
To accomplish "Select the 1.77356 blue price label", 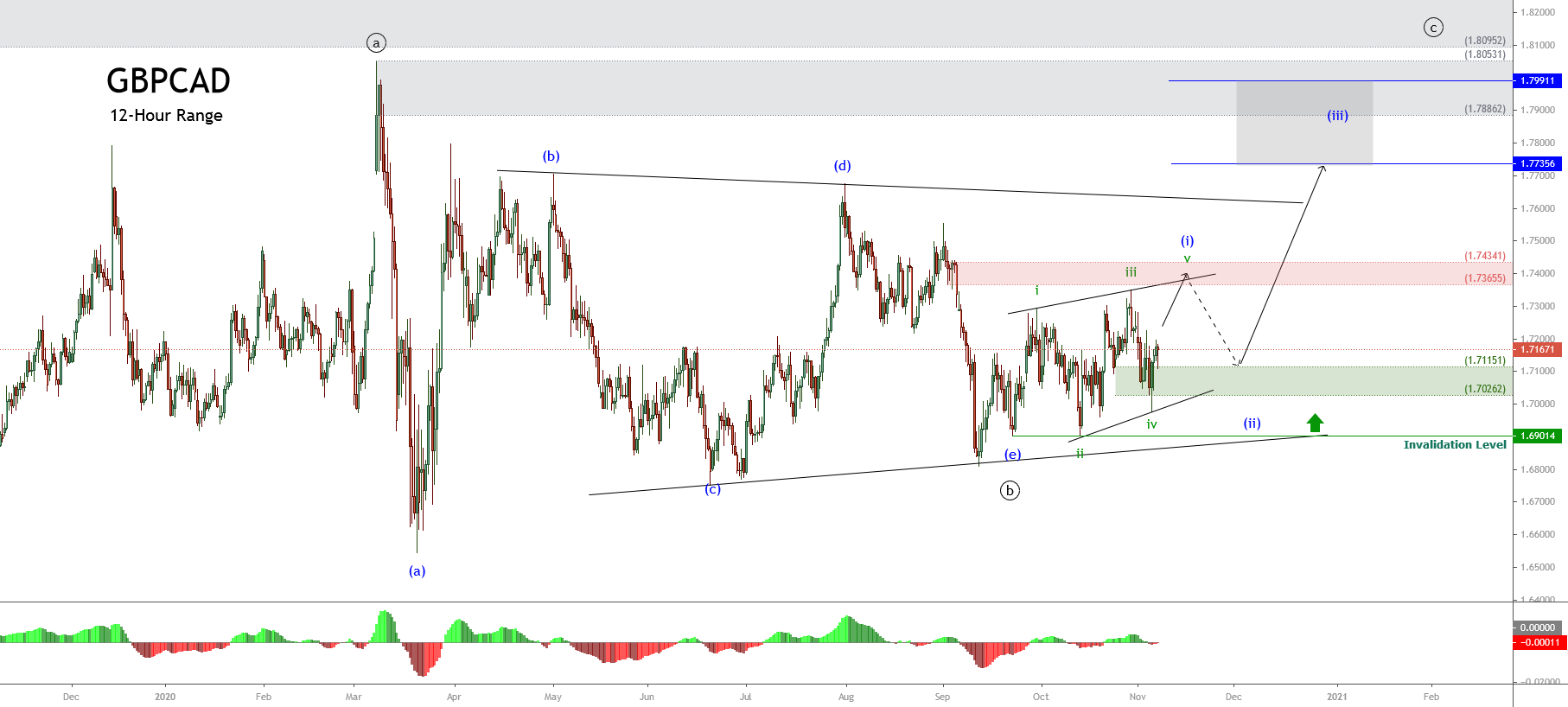I will click(x=1538, y=163).
